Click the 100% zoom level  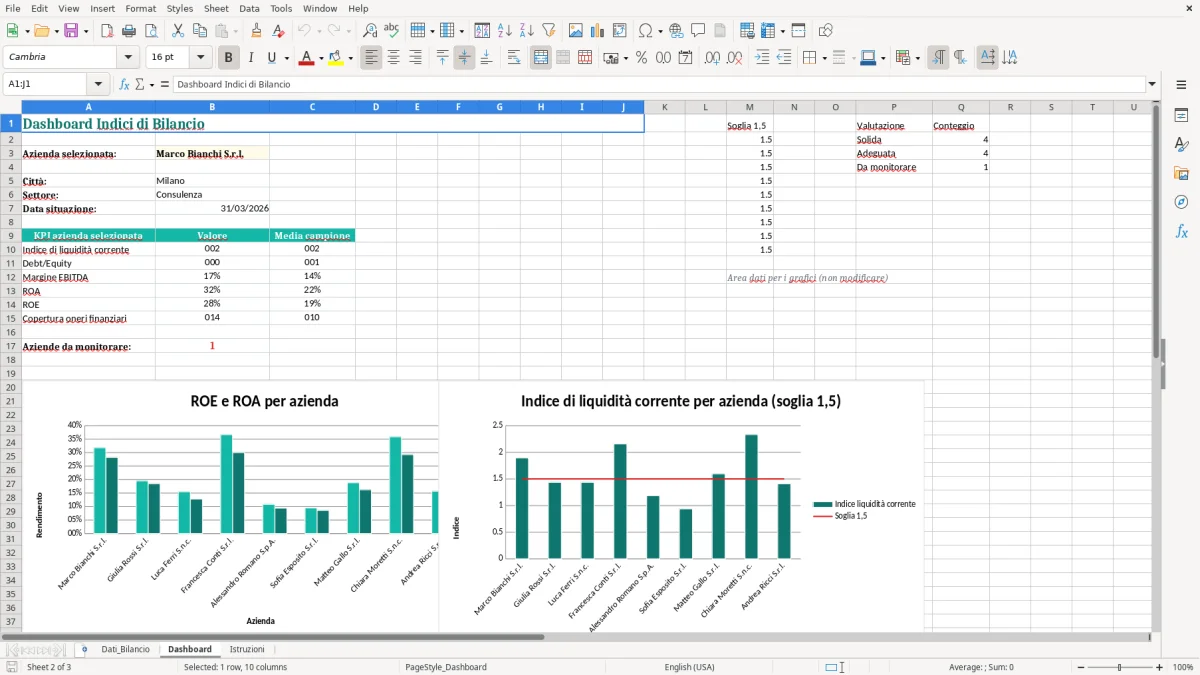point(1182,667)
